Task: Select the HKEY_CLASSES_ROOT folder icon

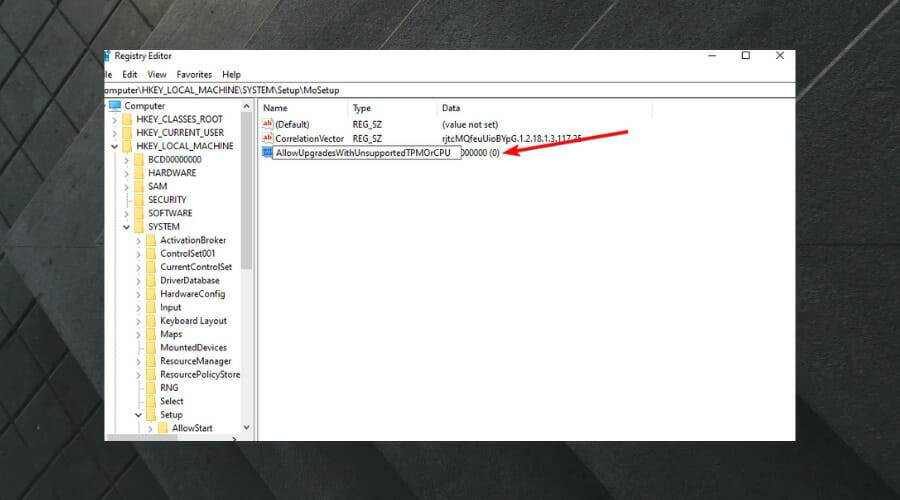Action: point(126,119)
